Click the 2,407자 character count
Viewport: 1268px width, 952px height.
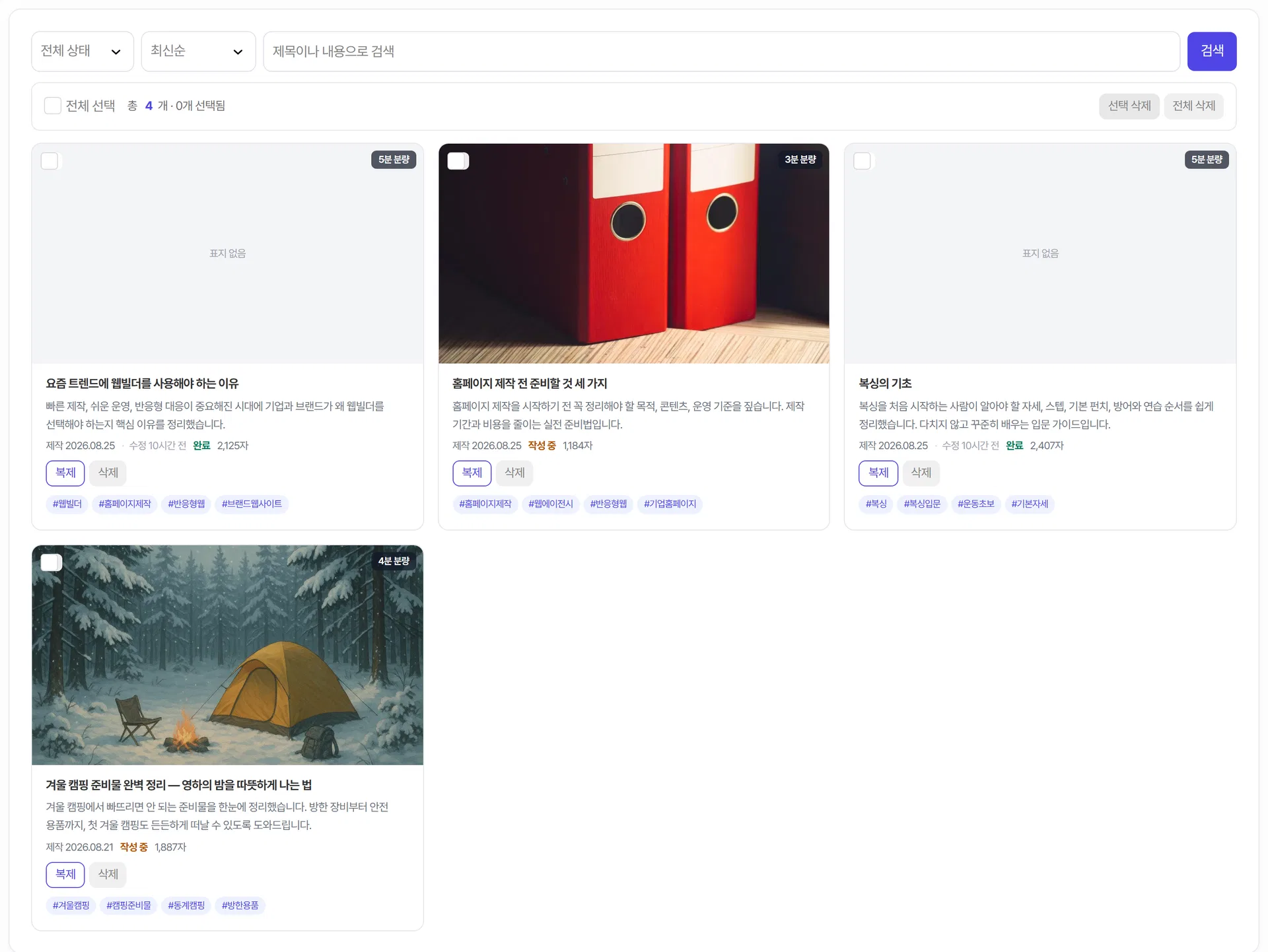click(x=1047, y=446)
